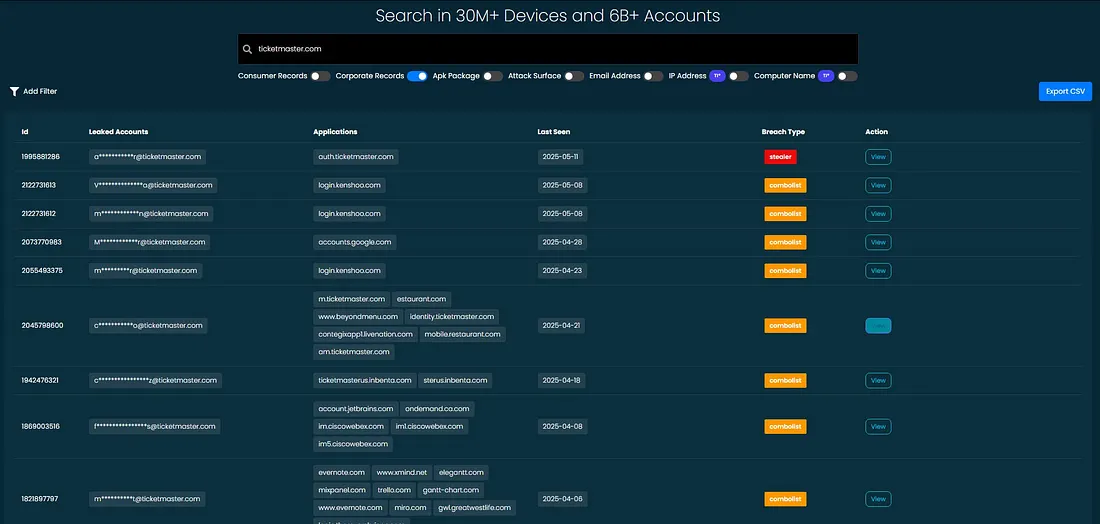Disable the Corporate Records switch
1100x524 pixels.
(x=417, y=76)
